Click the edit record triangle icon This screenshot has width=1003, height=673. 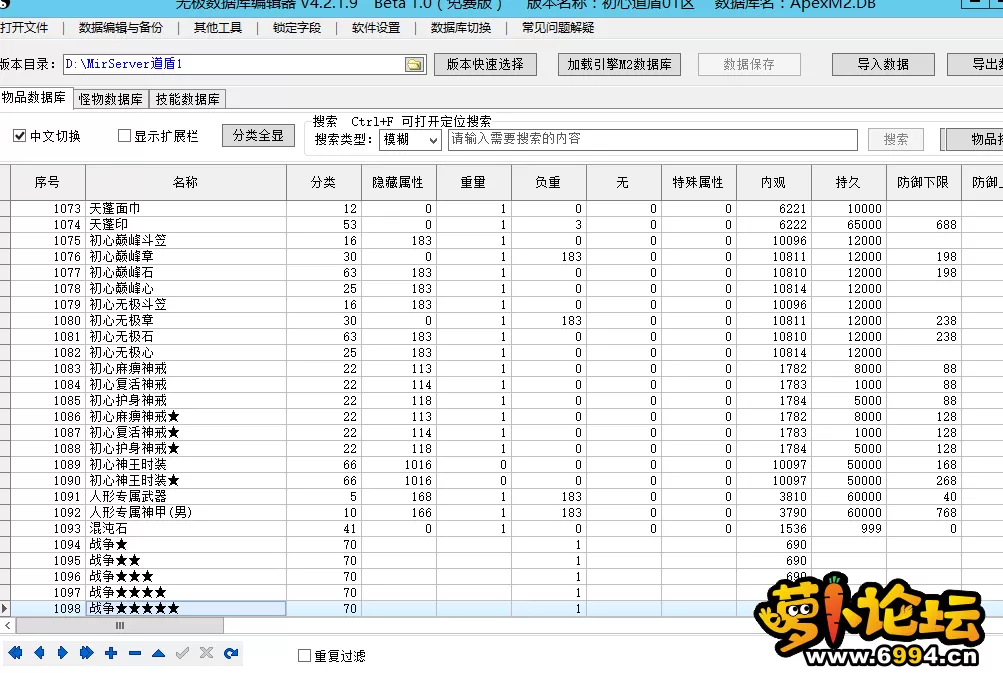pyautogui.click(x=159, y=653)
